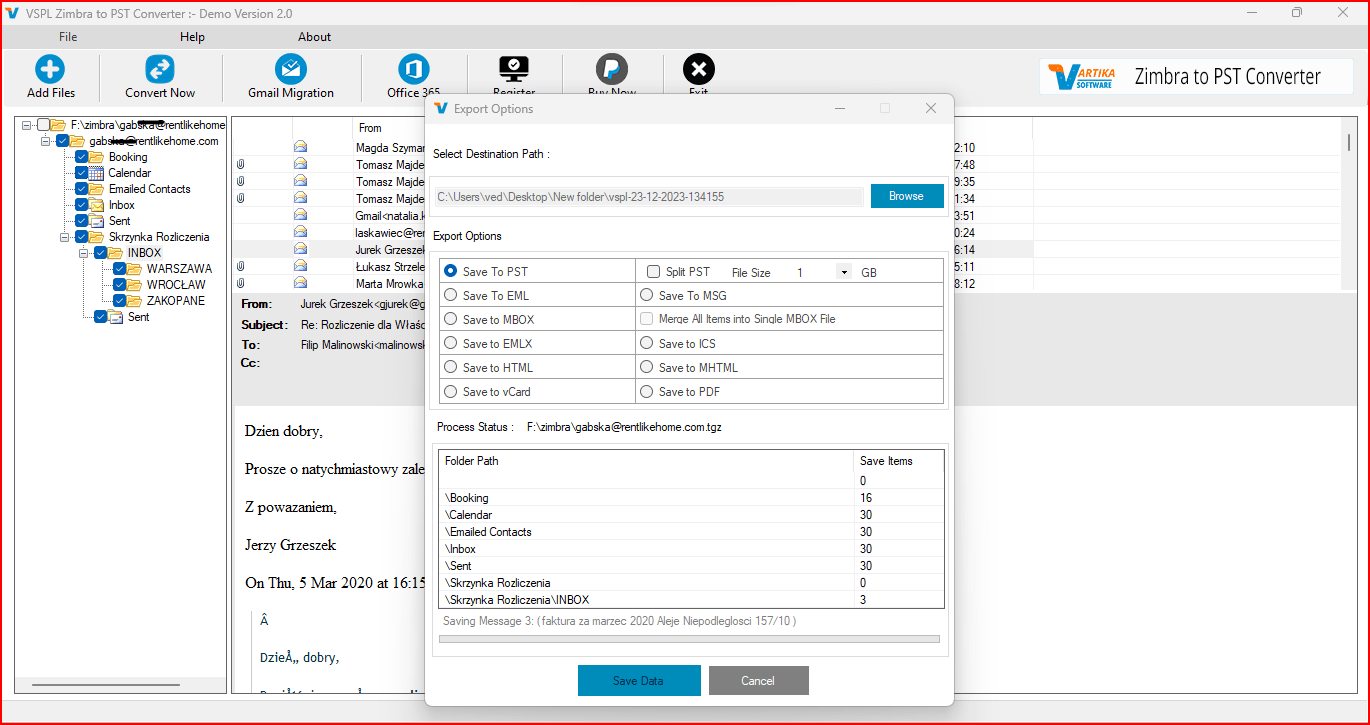Viewport: 1370px width, 725px height.
Task: Click the Buy Now PayPal icon
Action: (x=611, y=69)
